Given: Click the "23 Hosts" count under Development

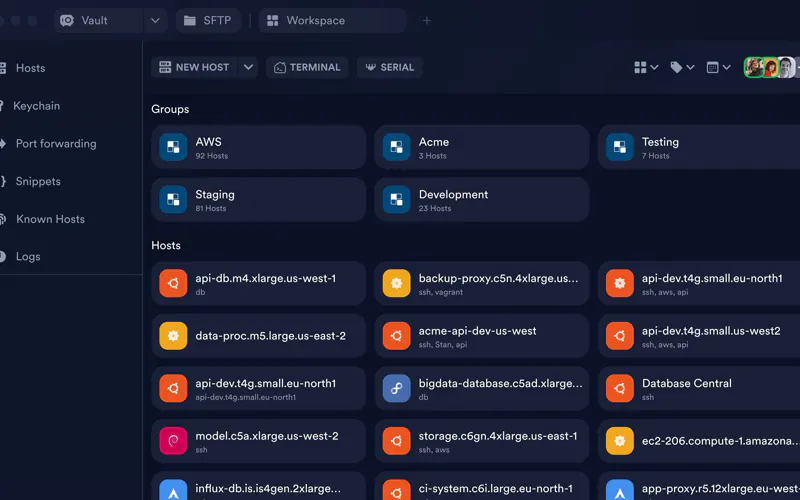Looking at the screenshot, I should [435, 208].
